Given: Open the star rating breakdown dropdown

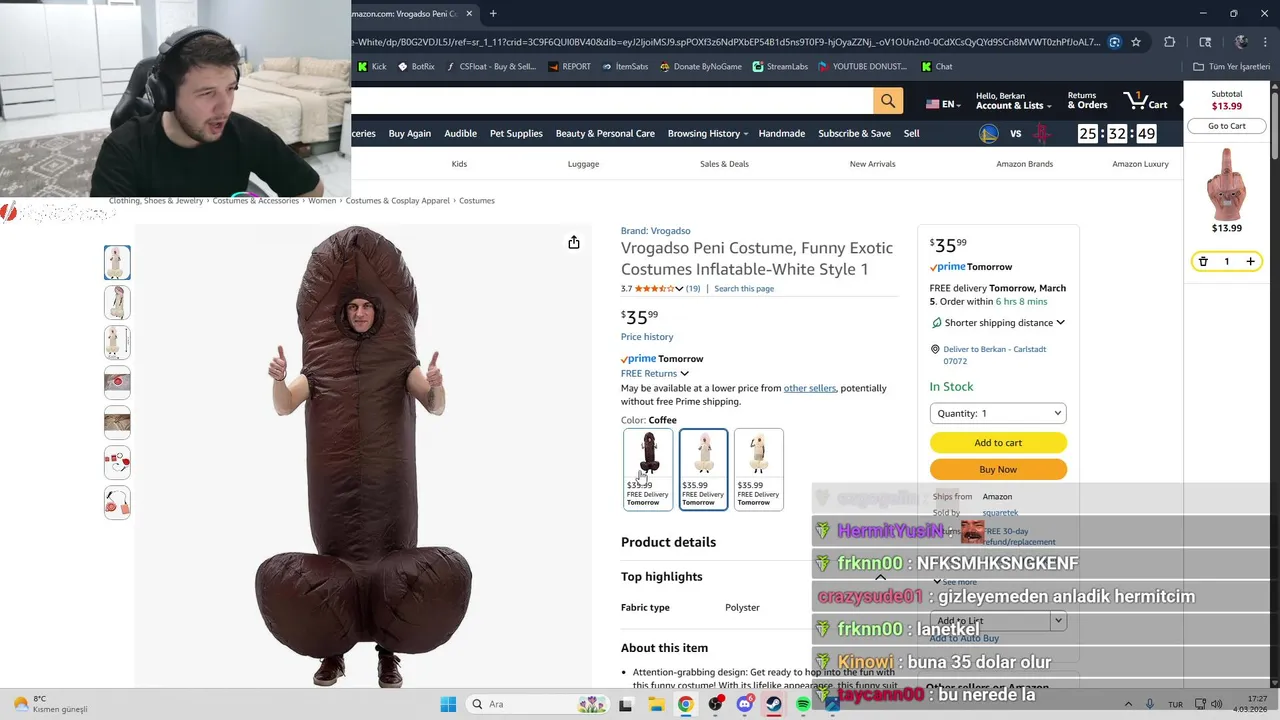Looking at the screenshot, I should 679,289.
